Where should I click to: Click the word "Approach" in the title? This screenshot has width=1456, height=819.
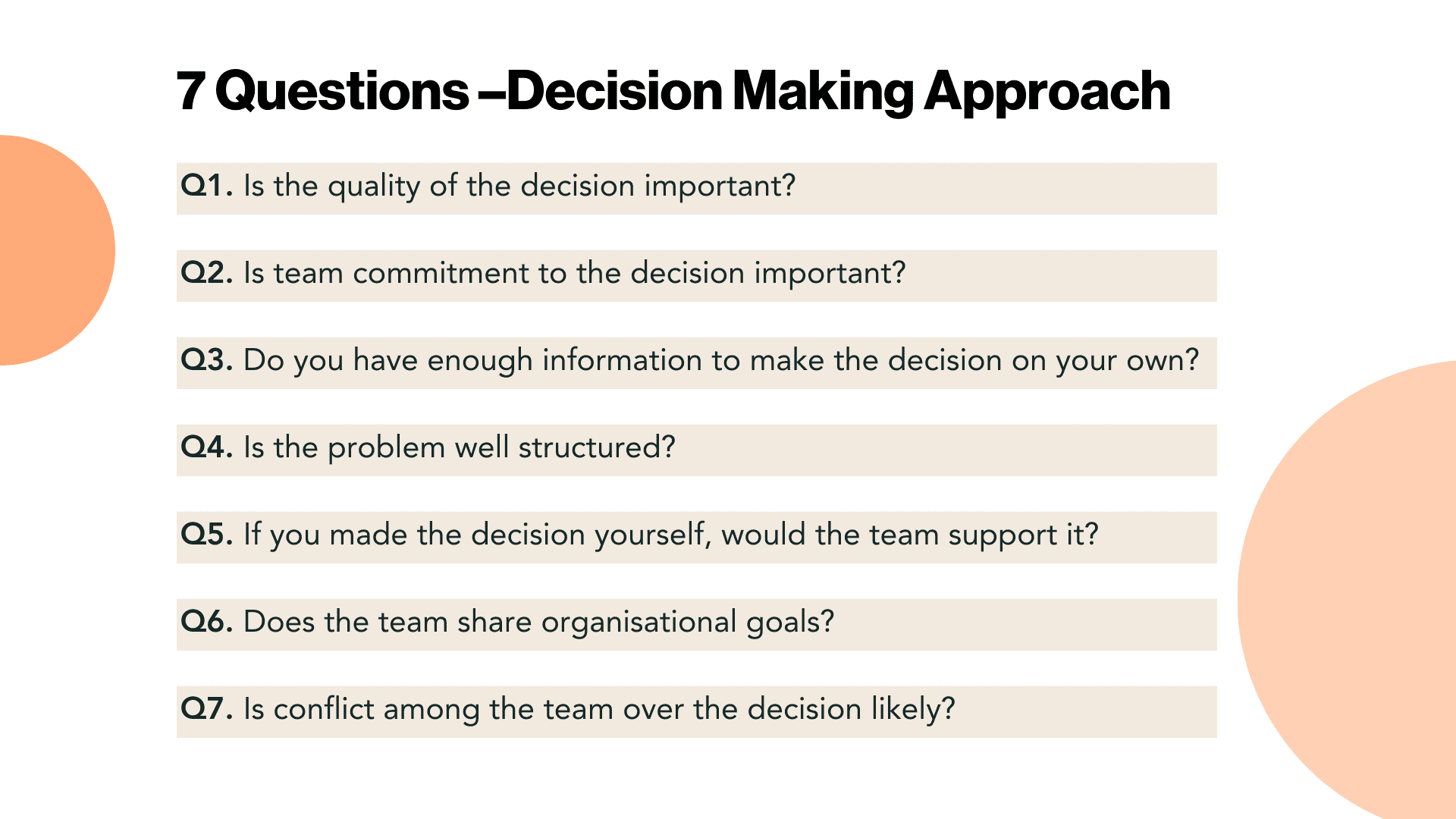click(x=1046, y=91)
